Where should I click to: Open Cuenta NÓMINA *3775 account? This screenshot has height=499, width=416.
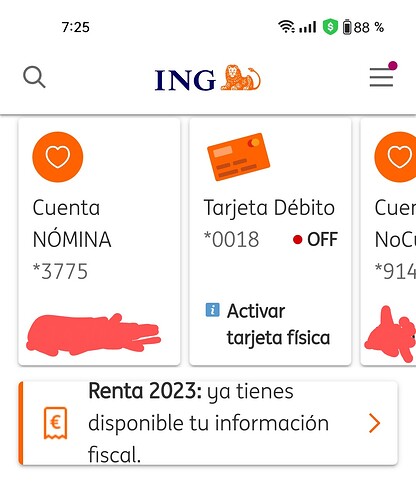(99, 242)
